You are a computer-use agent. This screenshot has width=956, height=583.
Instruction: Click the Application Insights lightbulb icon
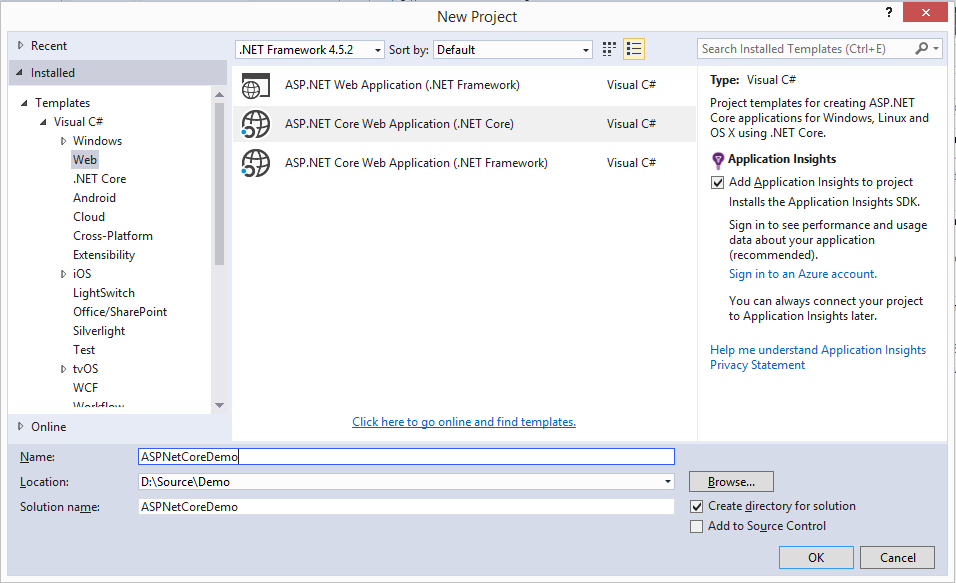pyautogui.click(x=717, y=160)
